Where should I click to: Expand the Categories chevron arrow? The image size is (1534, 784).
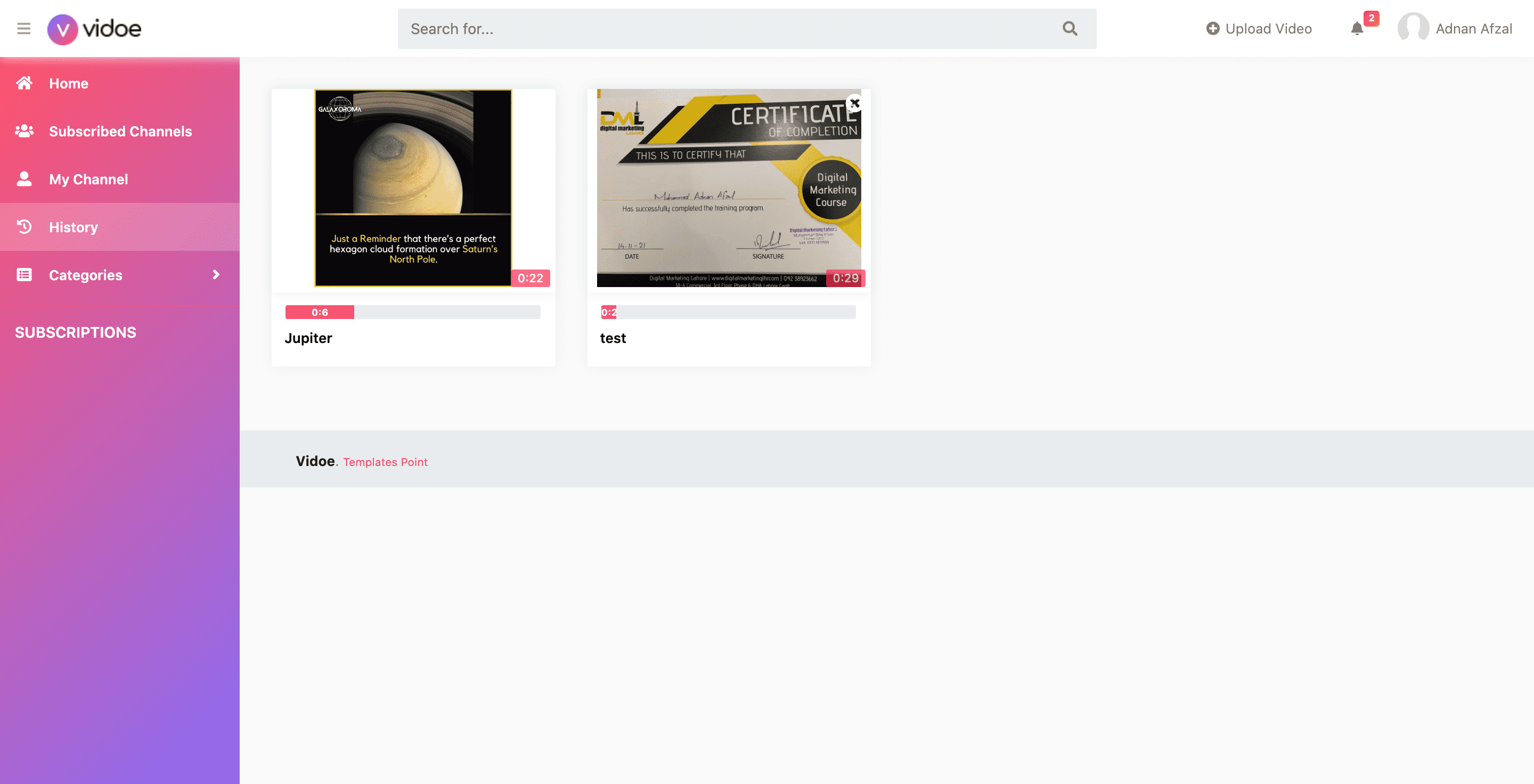coord(216,274)
